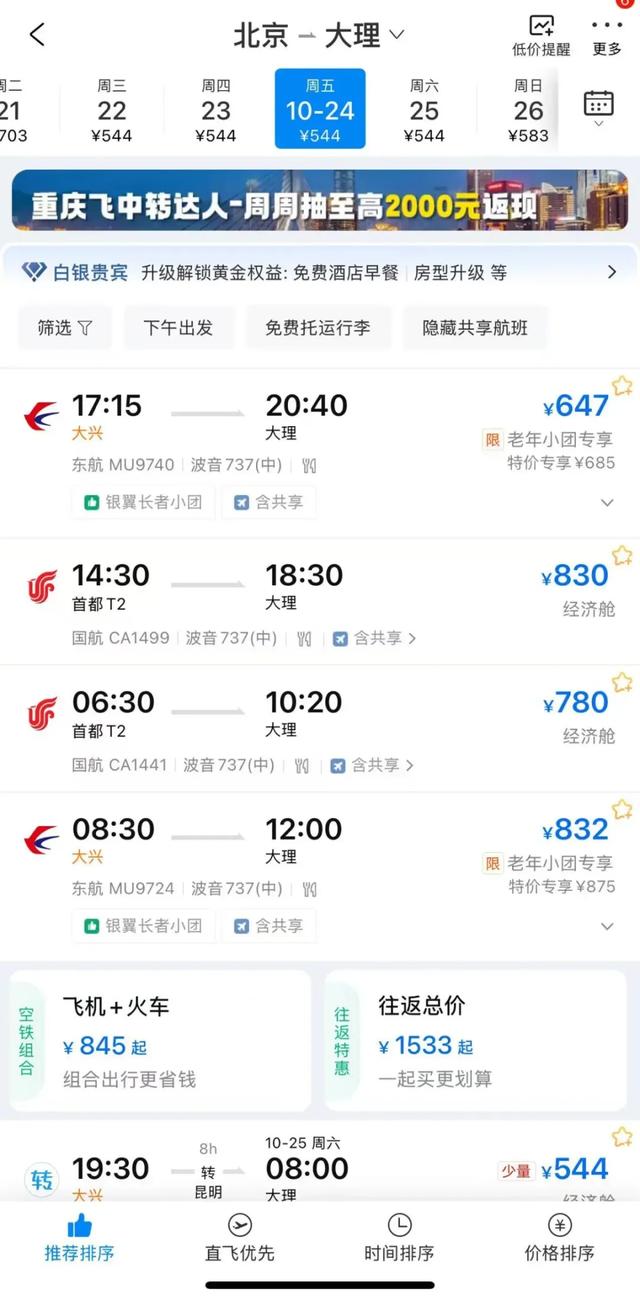This screenshot has width=640, height=1300.
Task: Expand fare details for 08:30 flight
Action: [606, 927]
